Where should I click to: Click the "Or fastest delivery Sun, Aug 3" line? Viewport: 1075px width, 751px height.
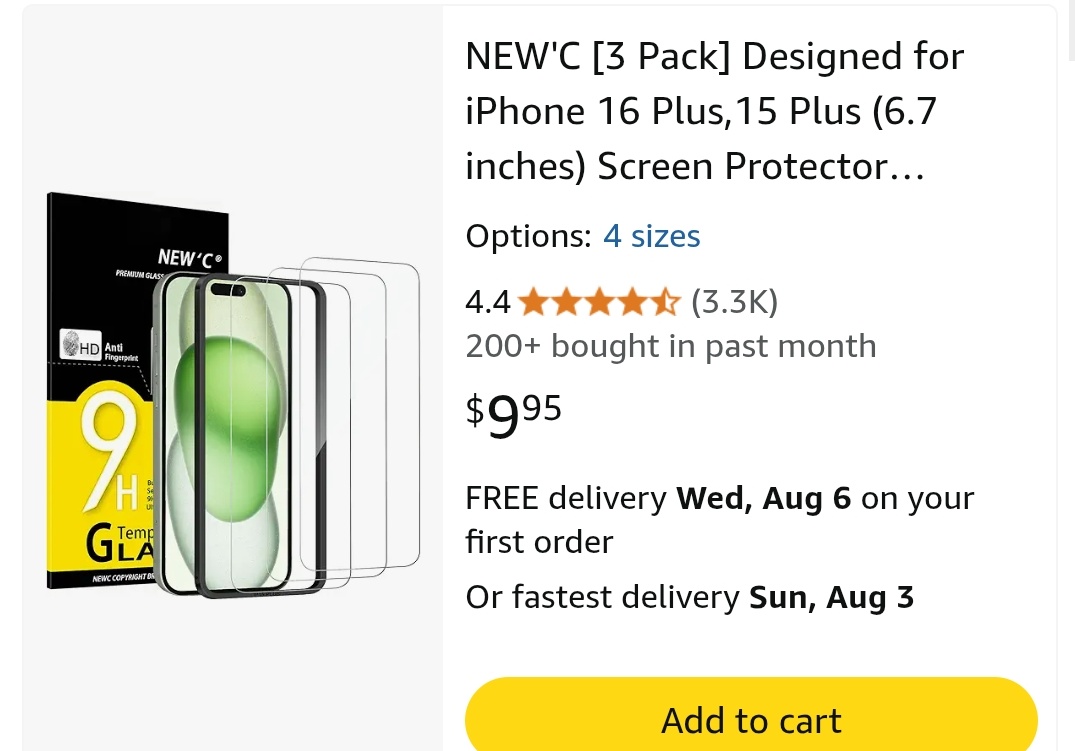click(x=690, y=597)
